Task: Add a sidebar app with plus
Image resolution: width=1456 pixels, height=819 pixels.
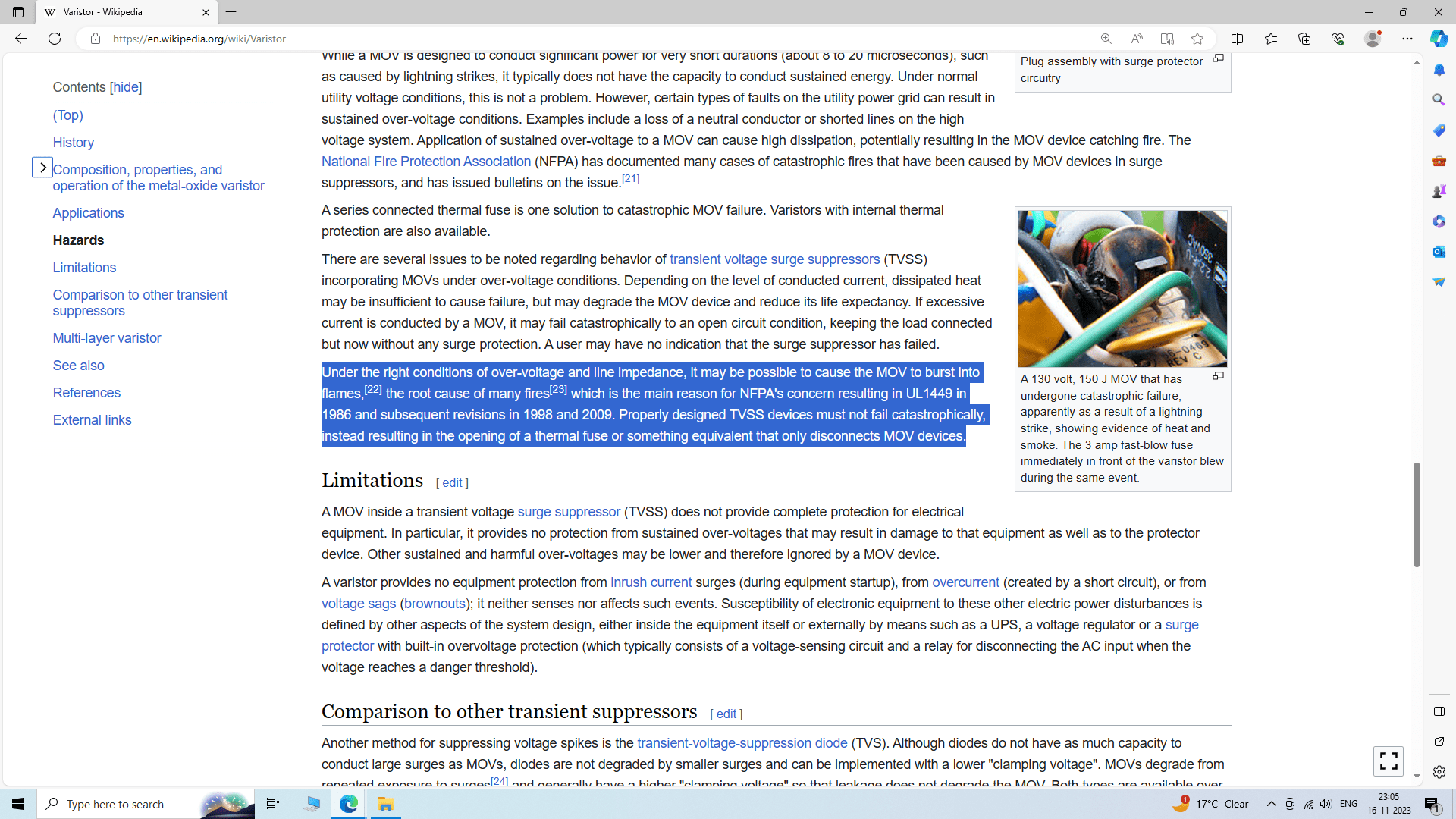Action: click(1439, 315)
